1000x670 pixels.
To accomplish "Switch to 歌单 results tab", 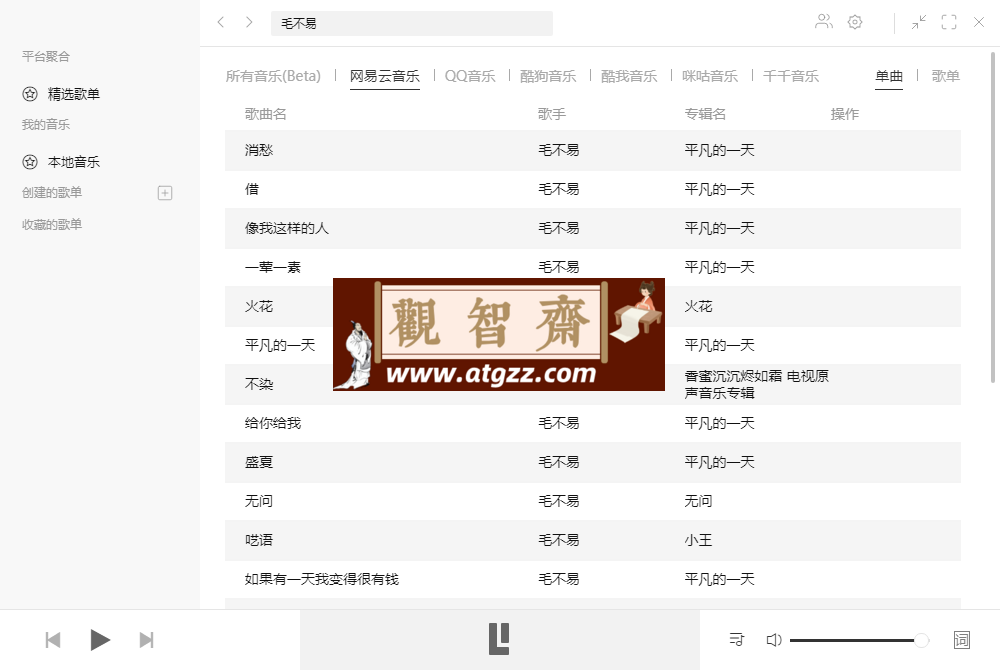I will [x=945, y=76].
